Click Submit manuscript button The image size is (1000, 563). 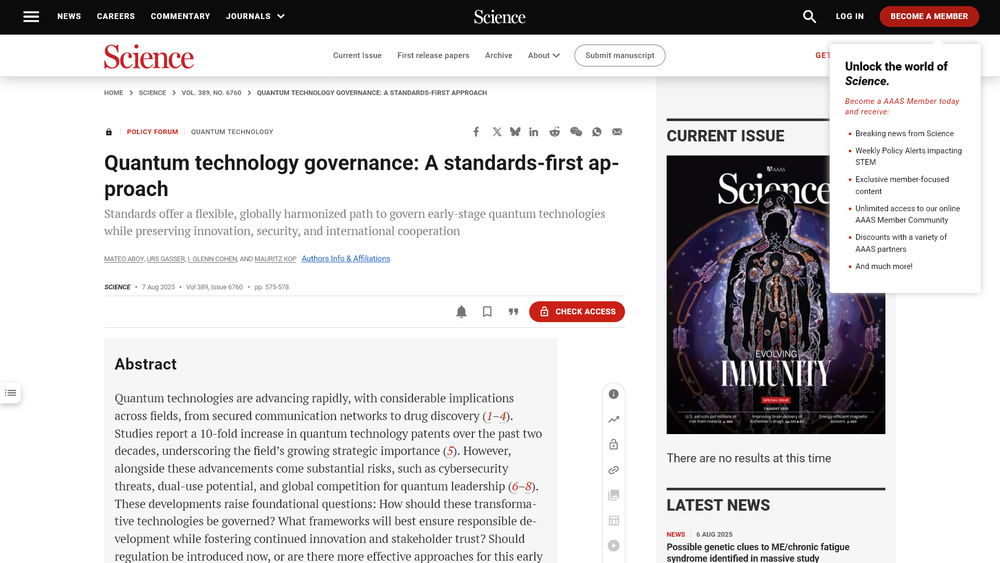pos(619,55)
